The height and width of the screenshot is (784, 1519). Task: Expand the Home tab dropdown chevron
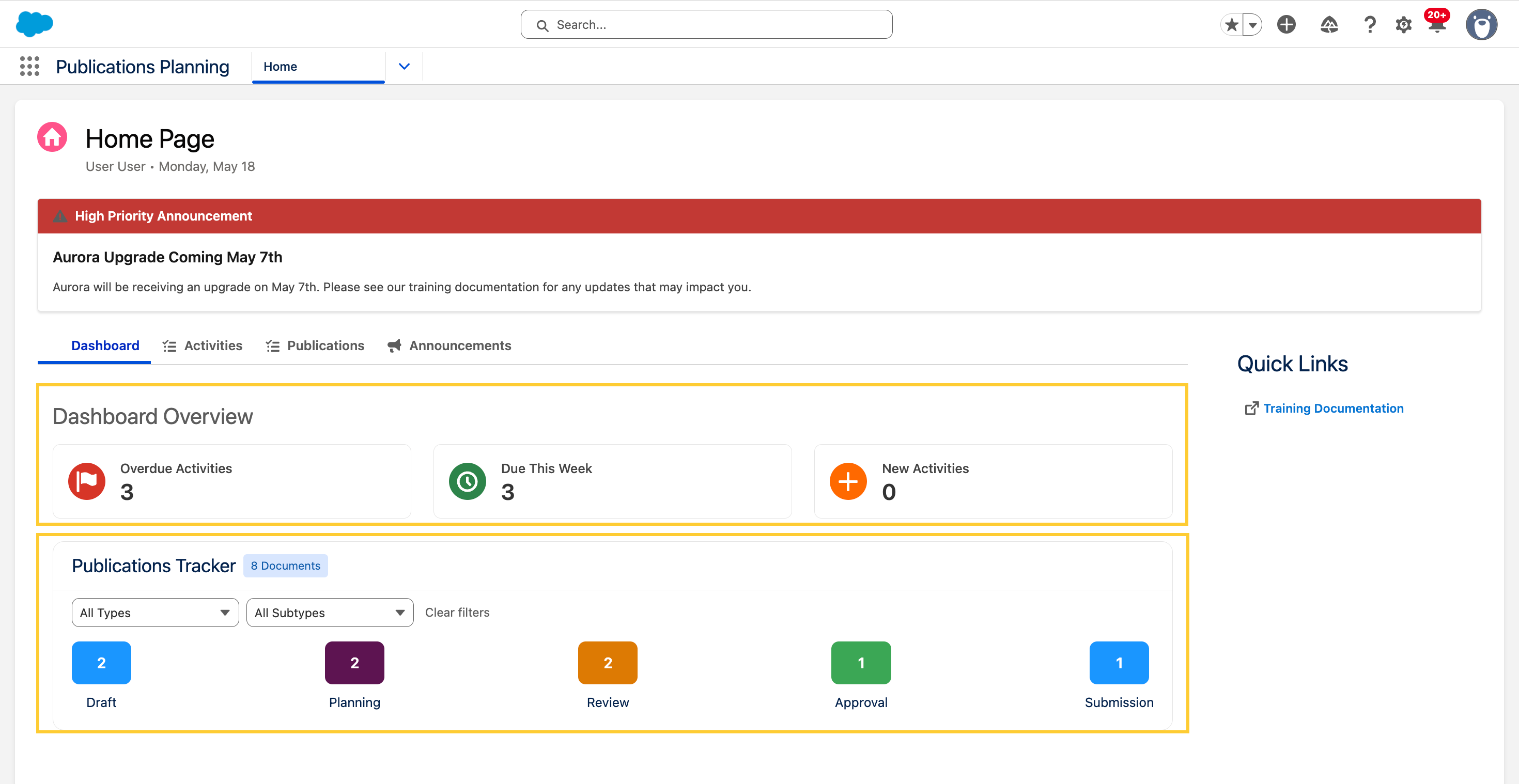(x=404, y=66)
